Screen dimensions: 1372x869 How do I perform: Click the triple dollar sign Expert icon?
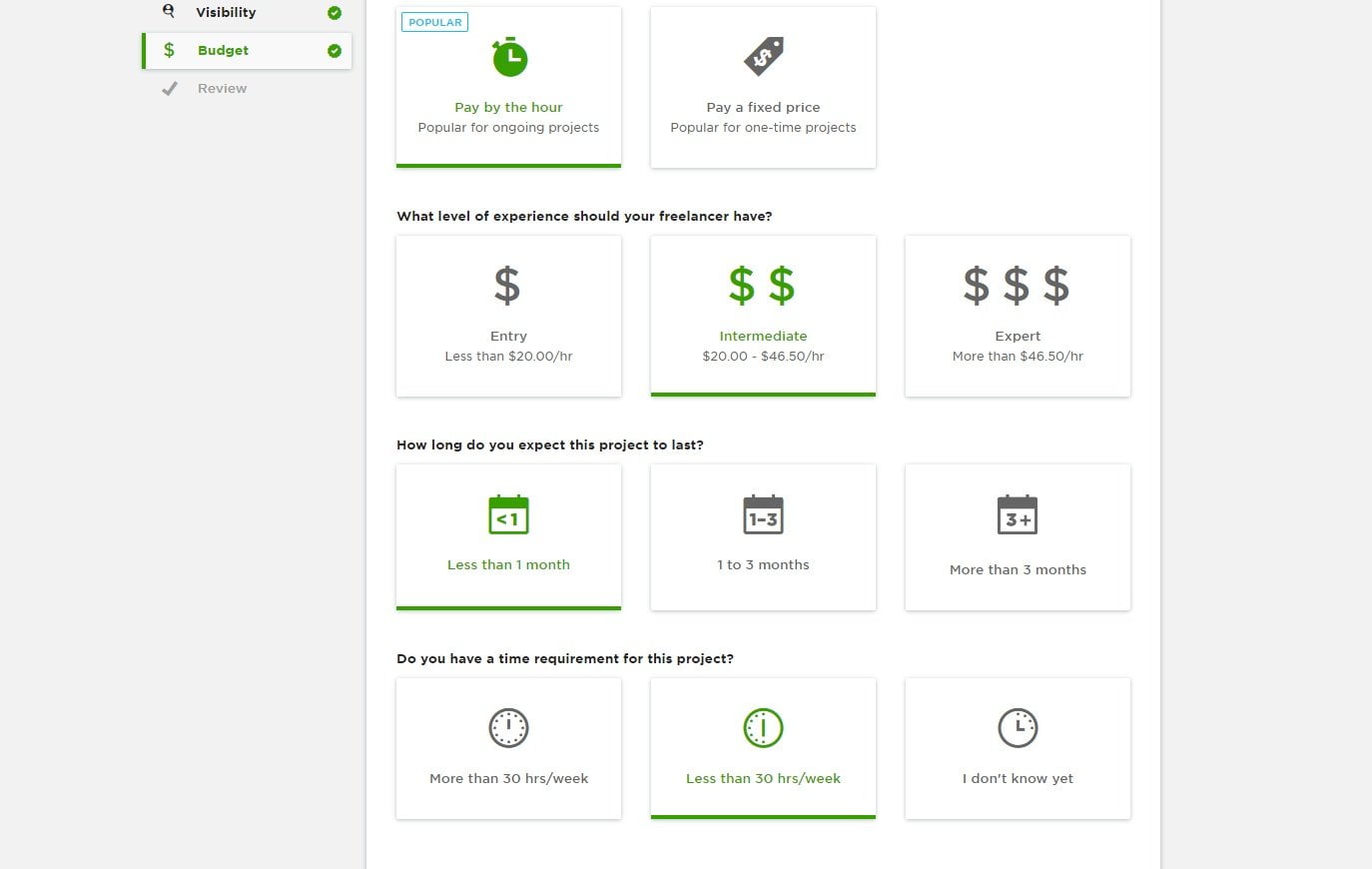point(1017,286)
